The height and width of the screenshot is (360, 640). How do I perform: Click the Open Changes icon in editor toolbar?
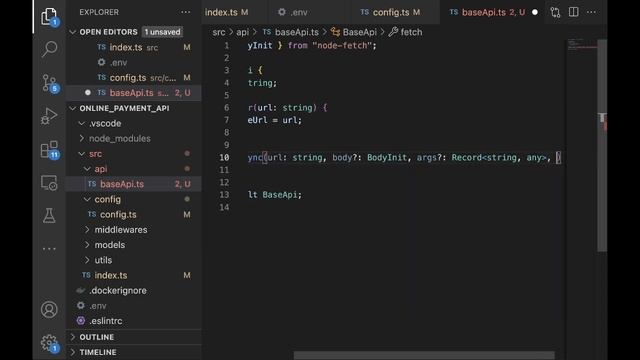tap(555, 12)
